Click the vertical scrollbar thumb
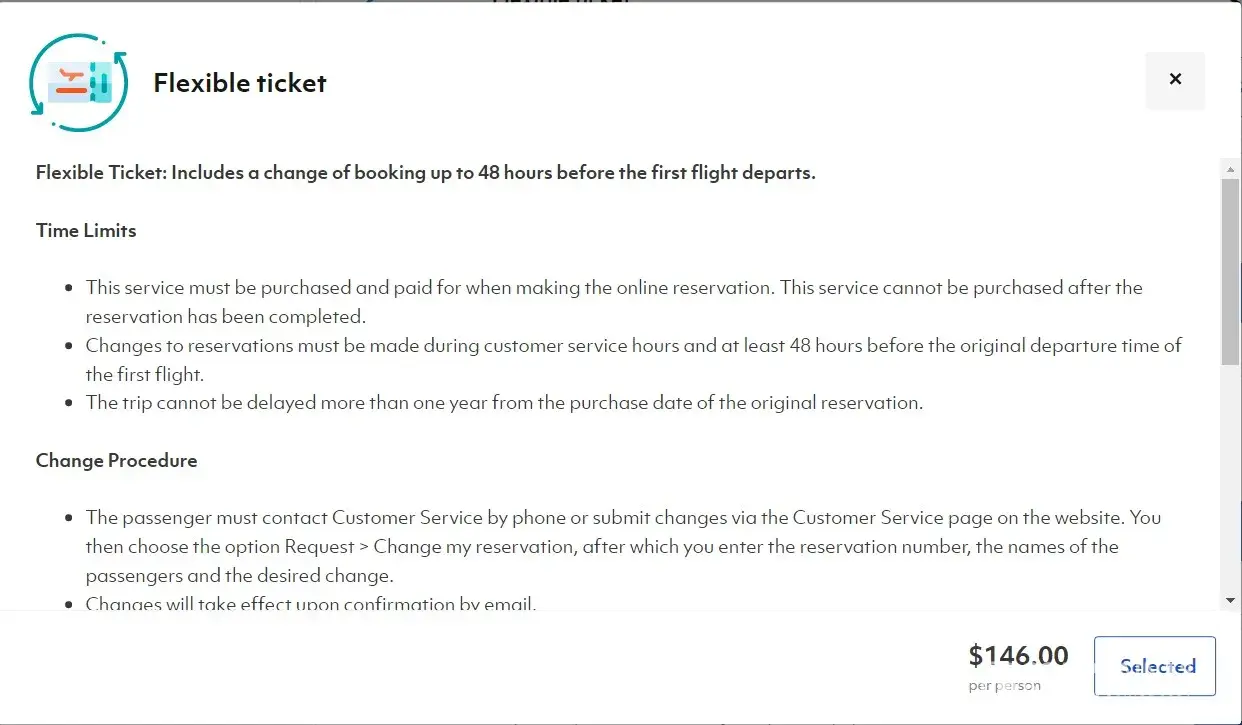 click(x=1230, y=270)
